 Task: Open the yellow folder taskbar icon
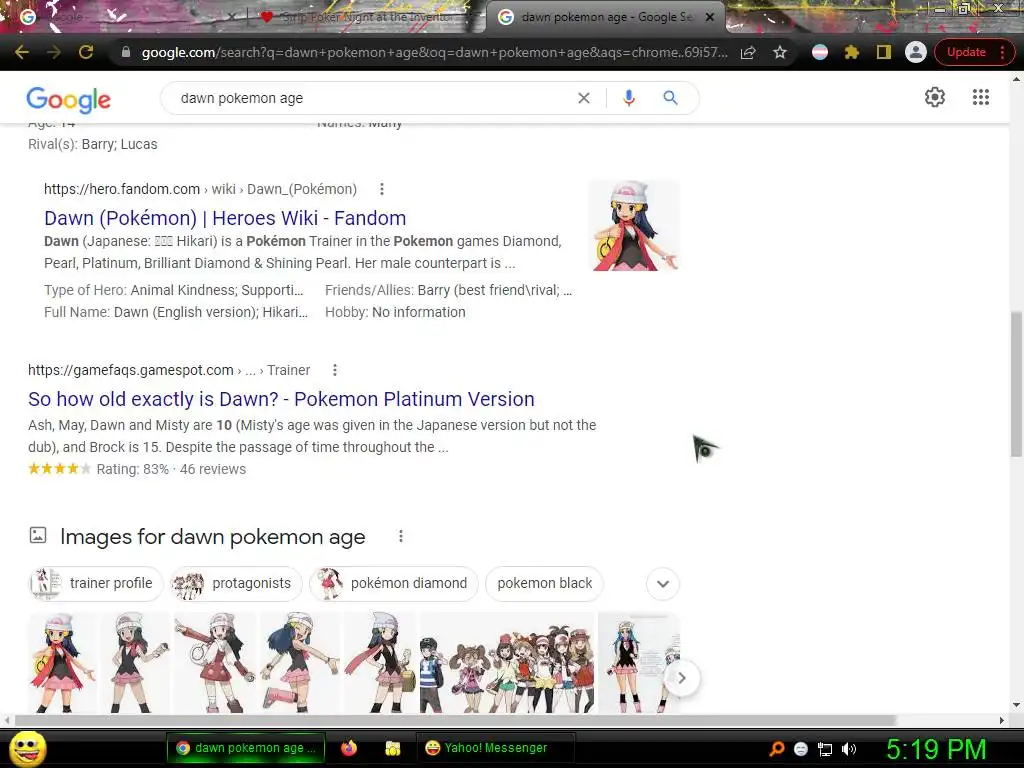(x=392, y=748)
